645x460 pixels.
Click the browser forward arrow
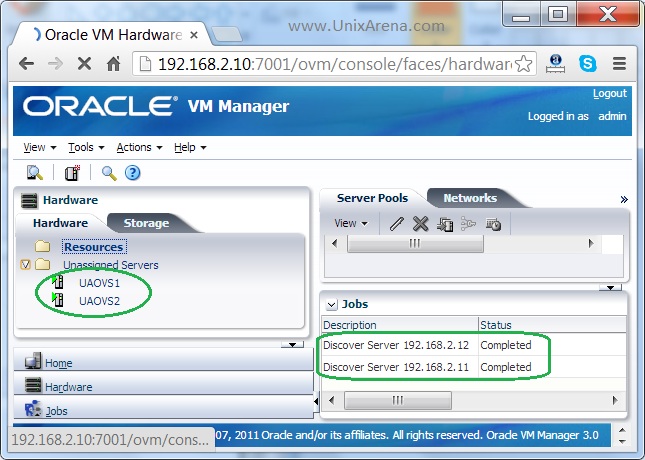[56, 64]
